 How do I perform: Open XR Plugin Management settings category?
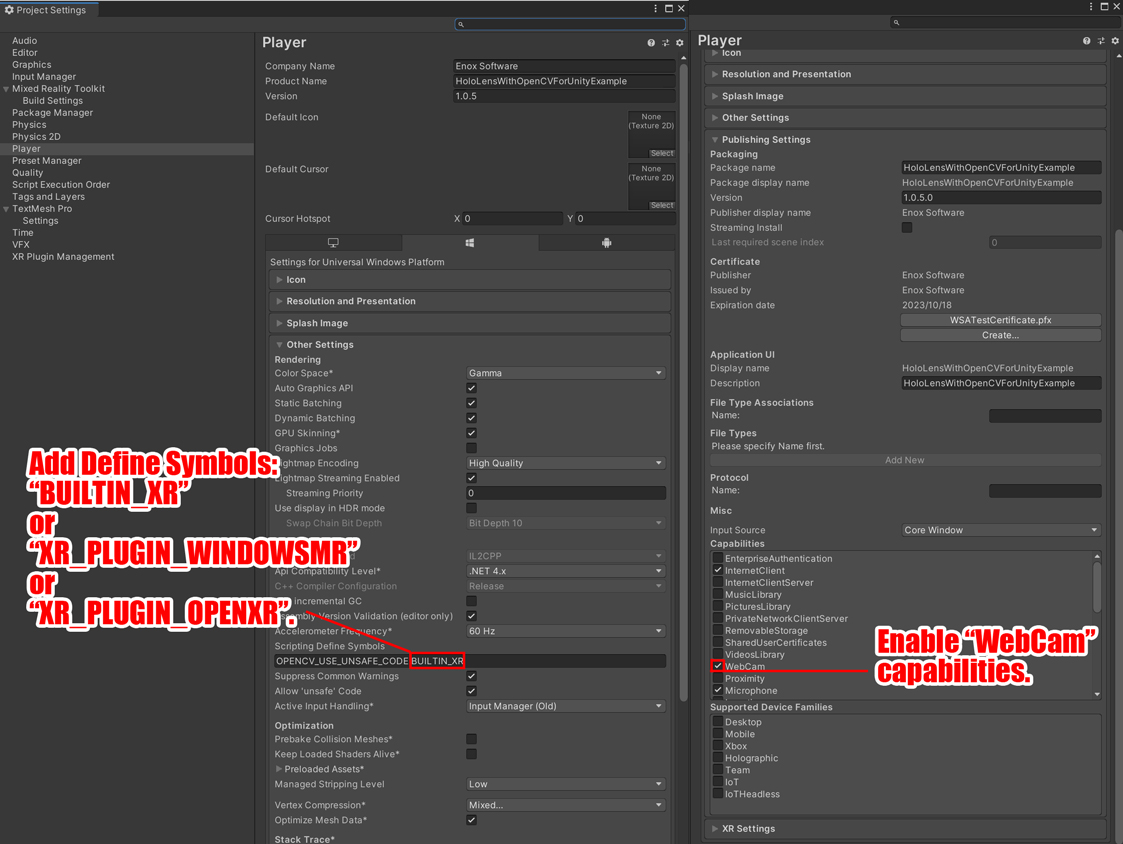point(63,257)
